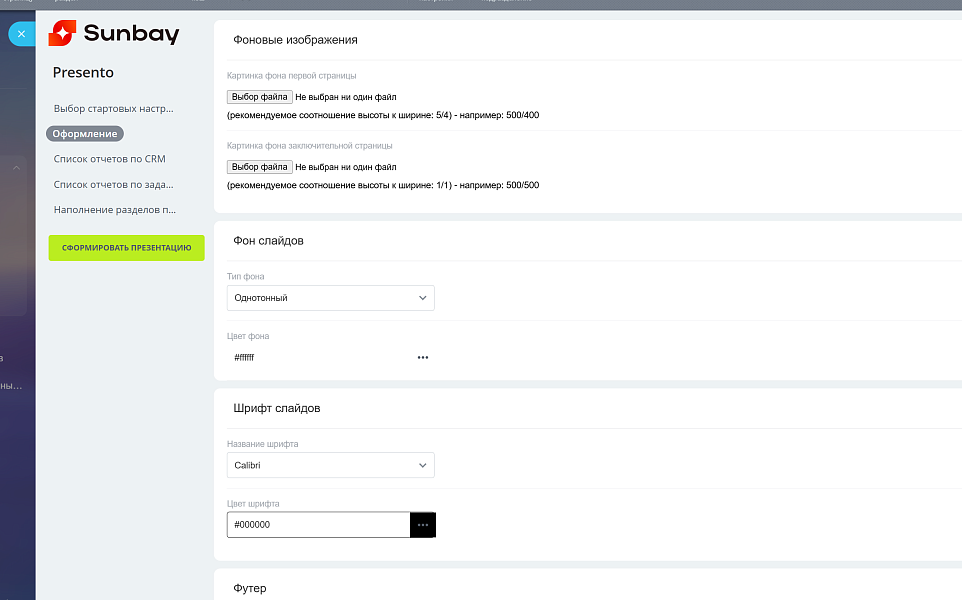Click the Sunbay logo icon
This screenshot has width=962, height=600.
(63, 34)
